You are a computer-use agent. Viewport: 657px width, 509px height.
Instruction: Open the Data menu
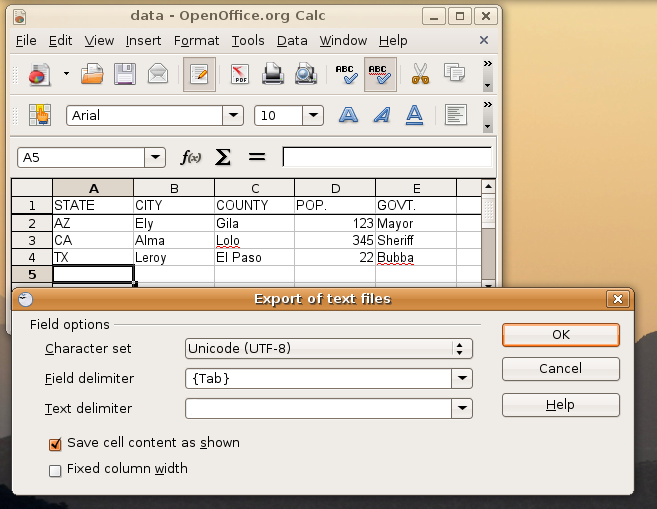tap(292, 41)
